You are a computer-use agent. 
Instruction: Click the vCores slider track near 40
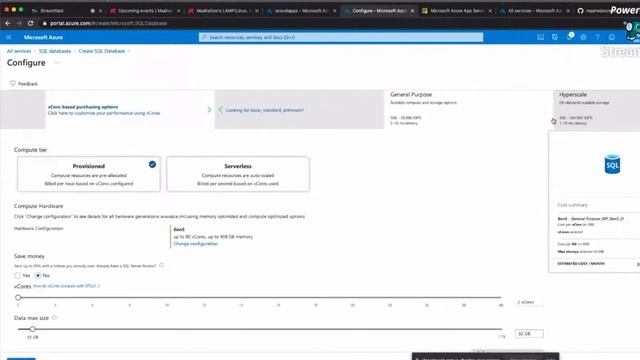point(464,298)
